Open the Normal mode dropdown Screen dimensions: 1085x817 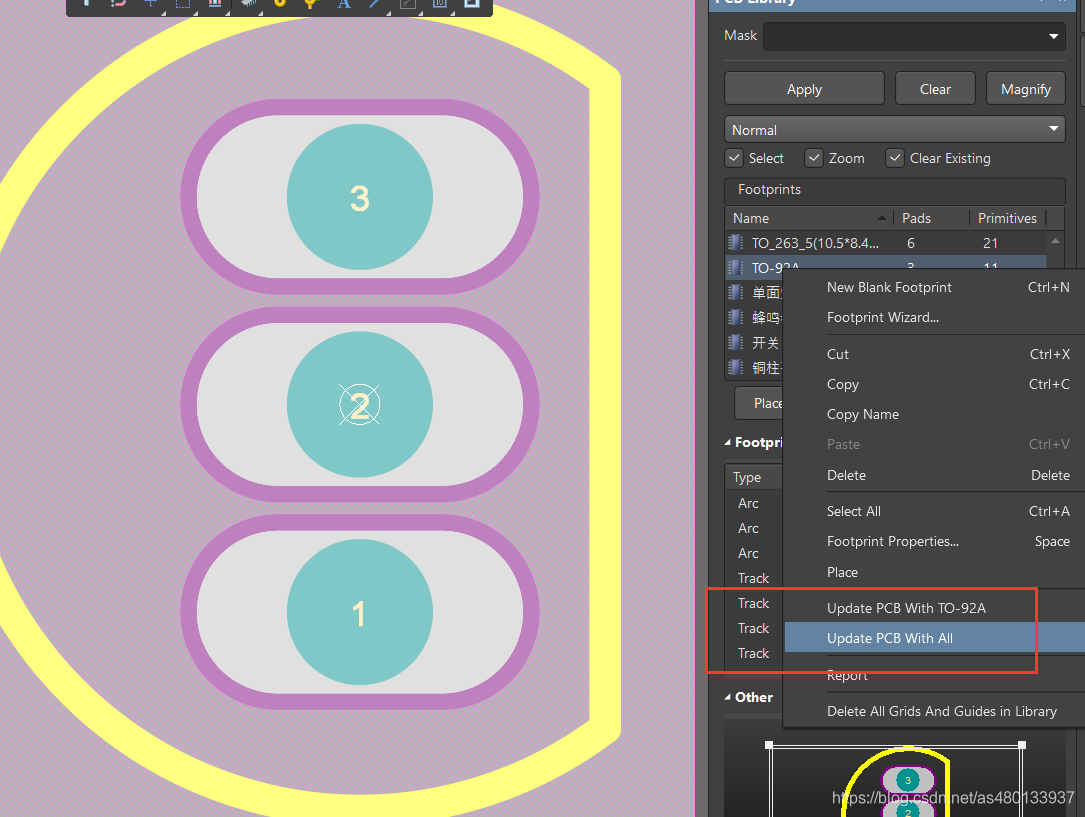click(1053, 130)
